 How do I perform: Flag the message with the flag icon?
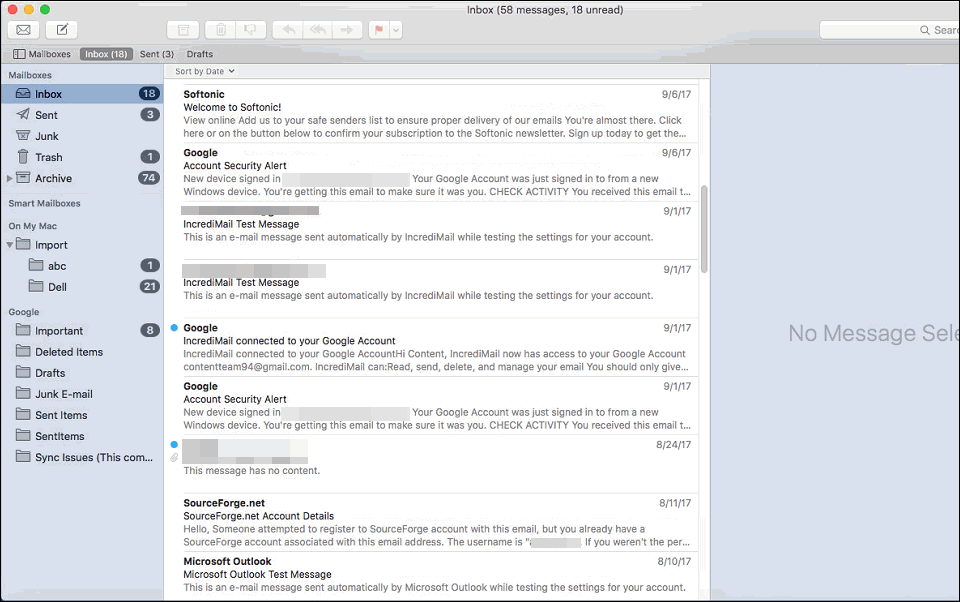point(379,30)
